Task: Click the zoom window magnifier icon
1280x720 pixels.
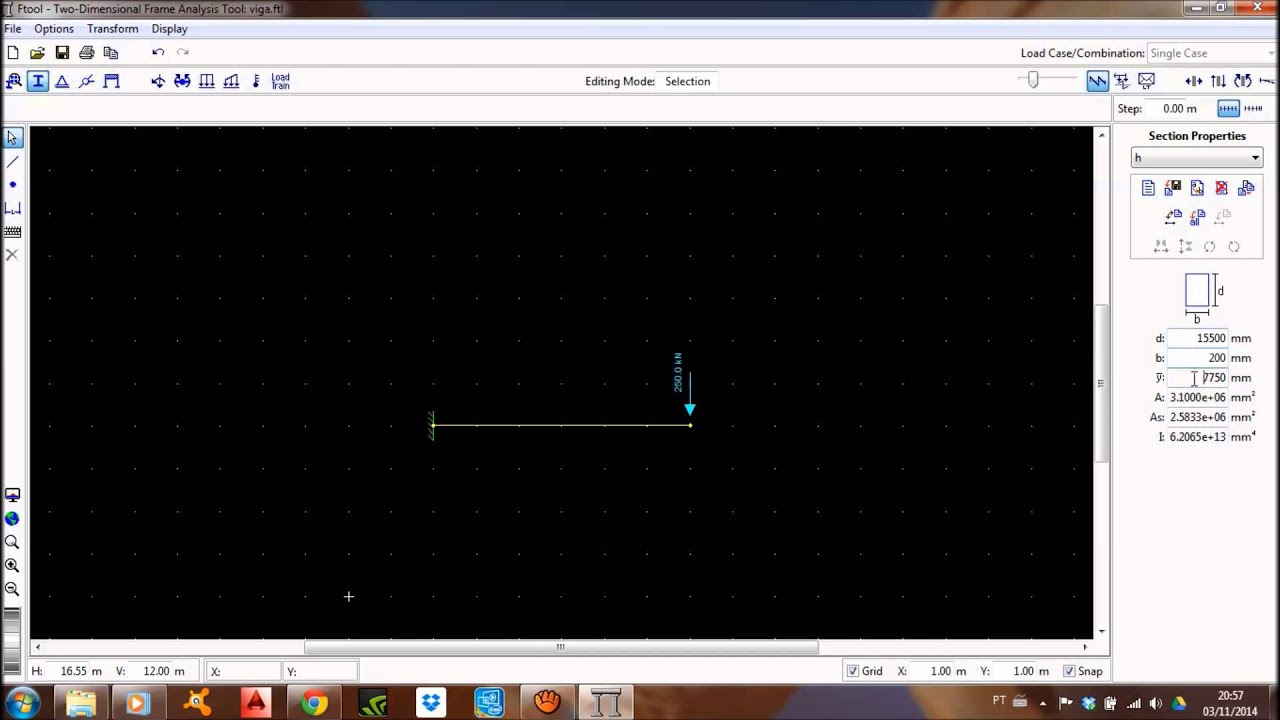Action: 13,542
